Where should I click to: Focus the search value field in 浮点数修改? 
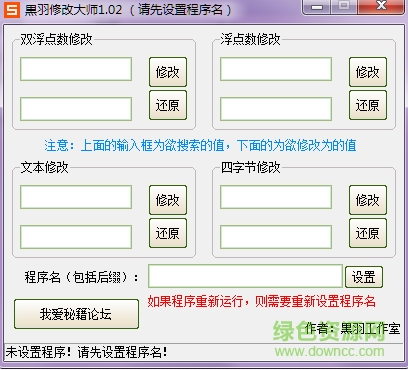[276, 69]
